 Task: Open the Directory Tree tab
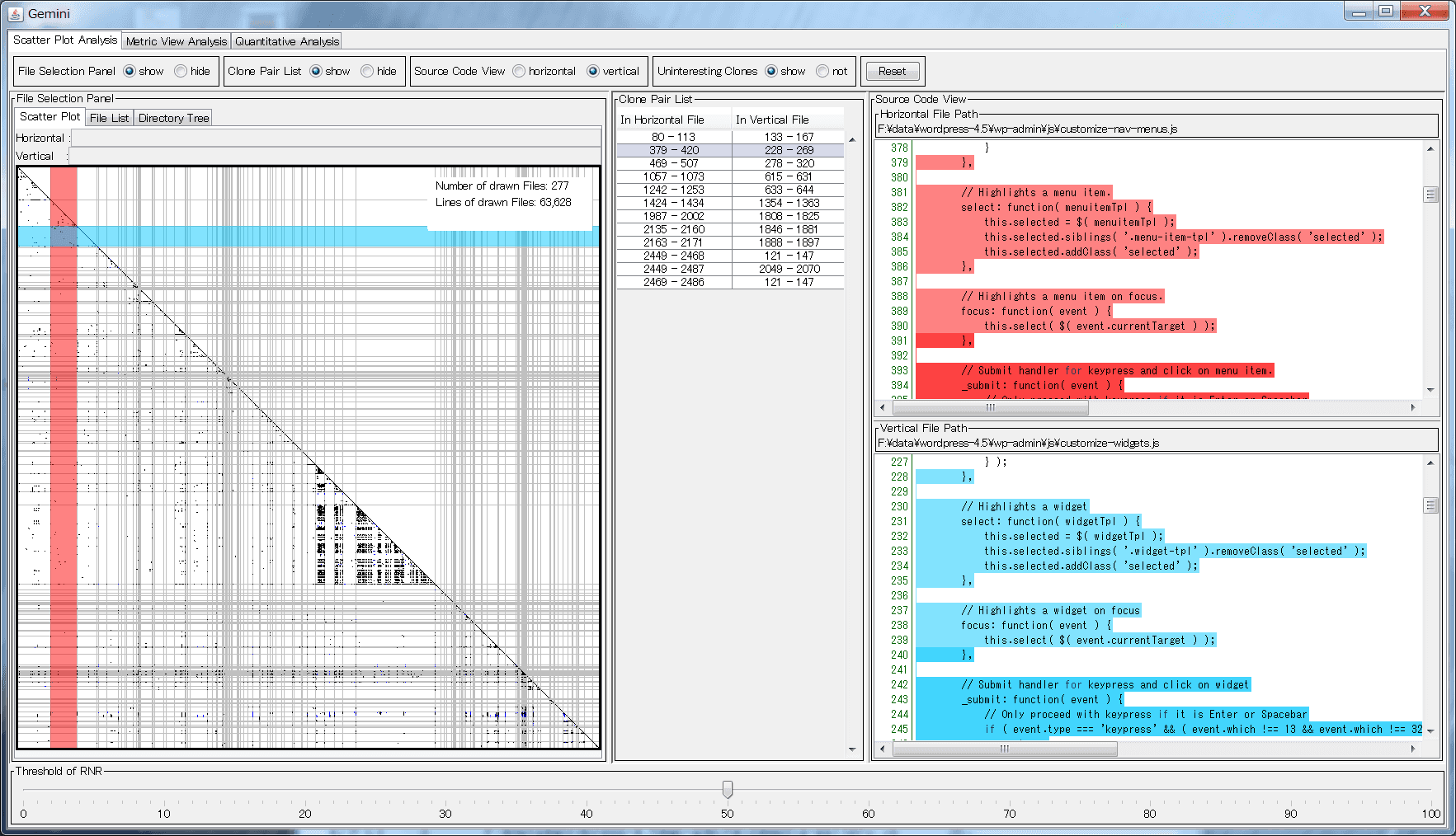point(173,118)
